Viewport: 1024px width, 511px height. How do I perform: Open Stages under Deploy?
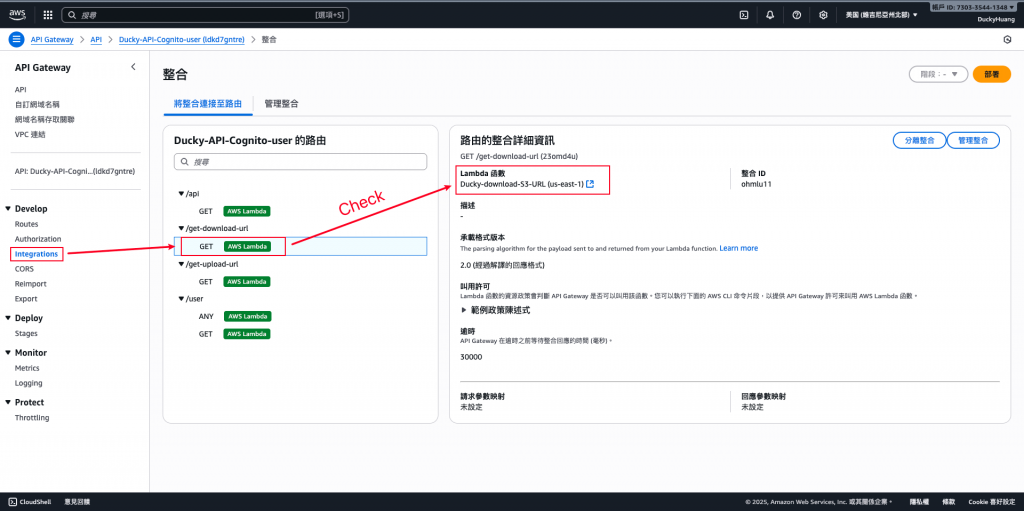point(26,333)
